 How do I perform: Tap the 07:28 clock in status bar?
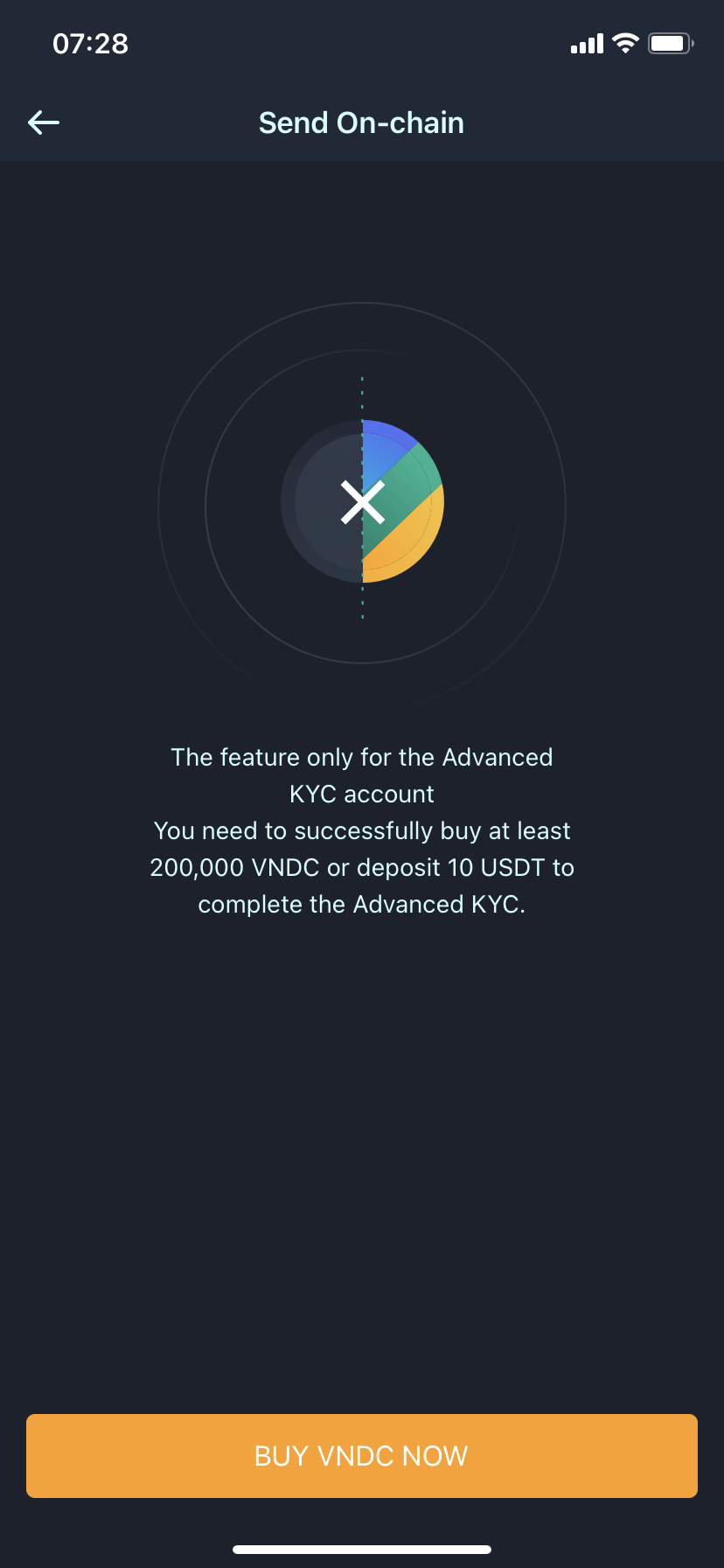(90, 44)
